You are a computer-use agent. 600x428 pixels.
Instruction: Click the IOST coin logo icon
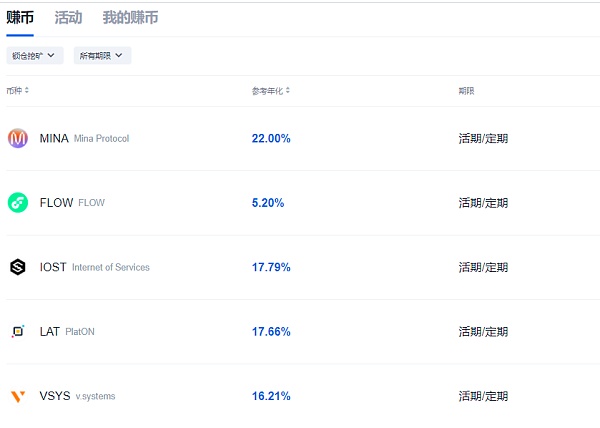click(x=18, y=267)
